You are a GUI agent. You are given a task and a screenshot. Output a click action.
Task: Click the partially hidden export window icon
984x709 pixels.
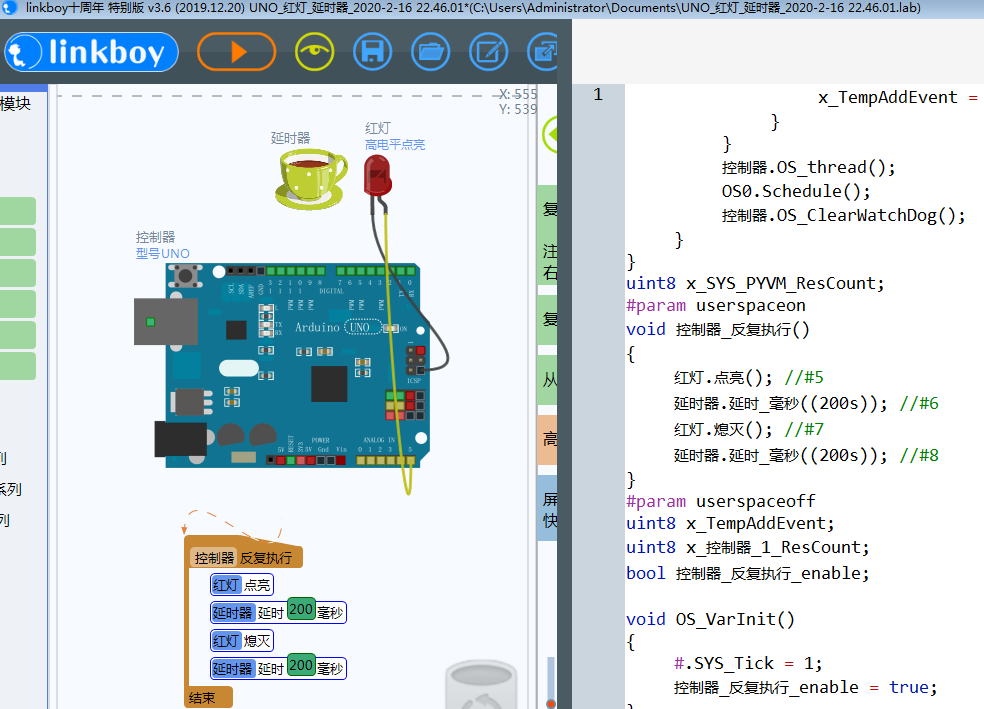tap(544, 51)
